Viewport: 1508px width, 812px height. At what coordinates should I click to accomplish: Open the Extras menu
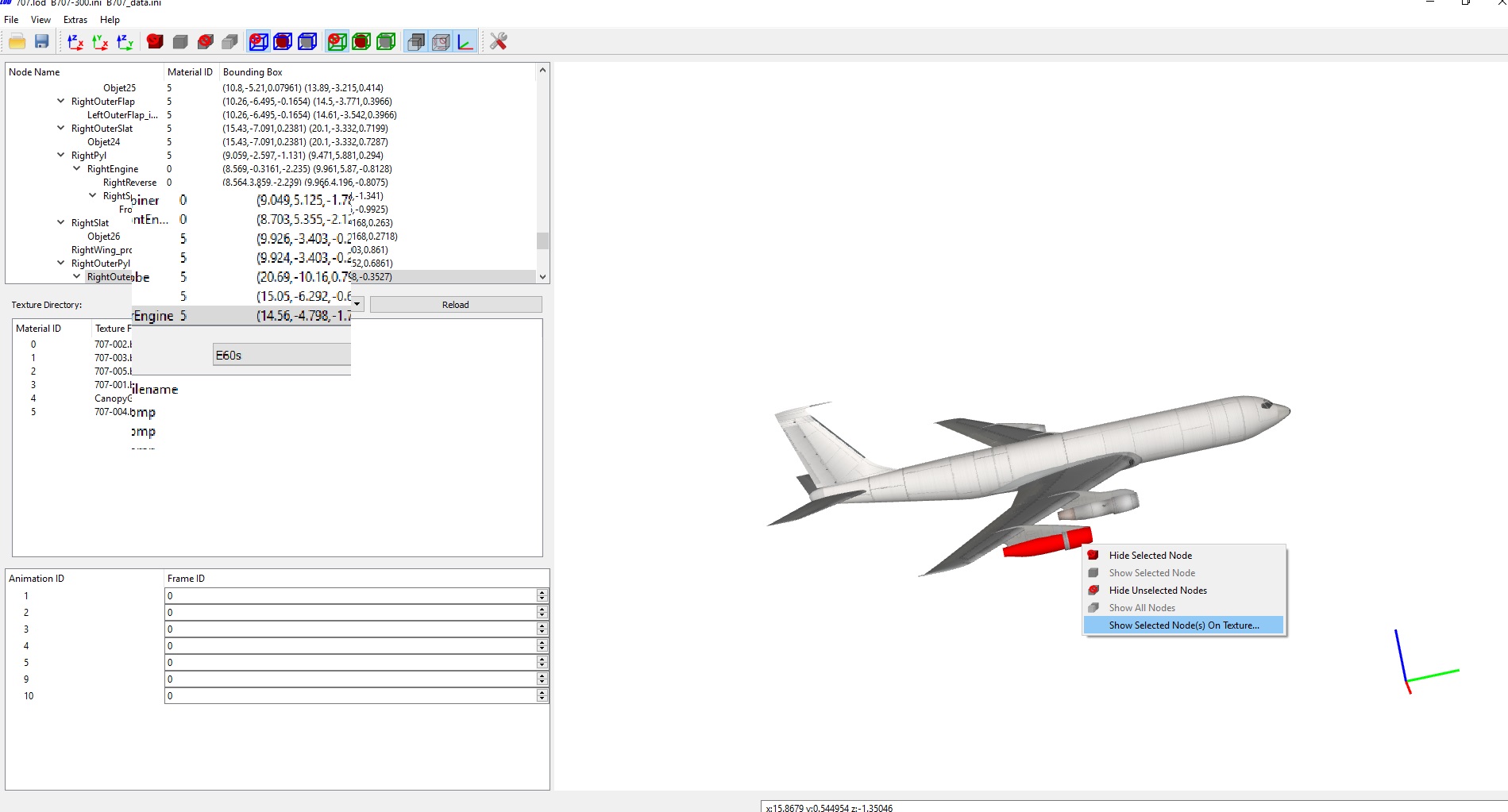[75, 20]
